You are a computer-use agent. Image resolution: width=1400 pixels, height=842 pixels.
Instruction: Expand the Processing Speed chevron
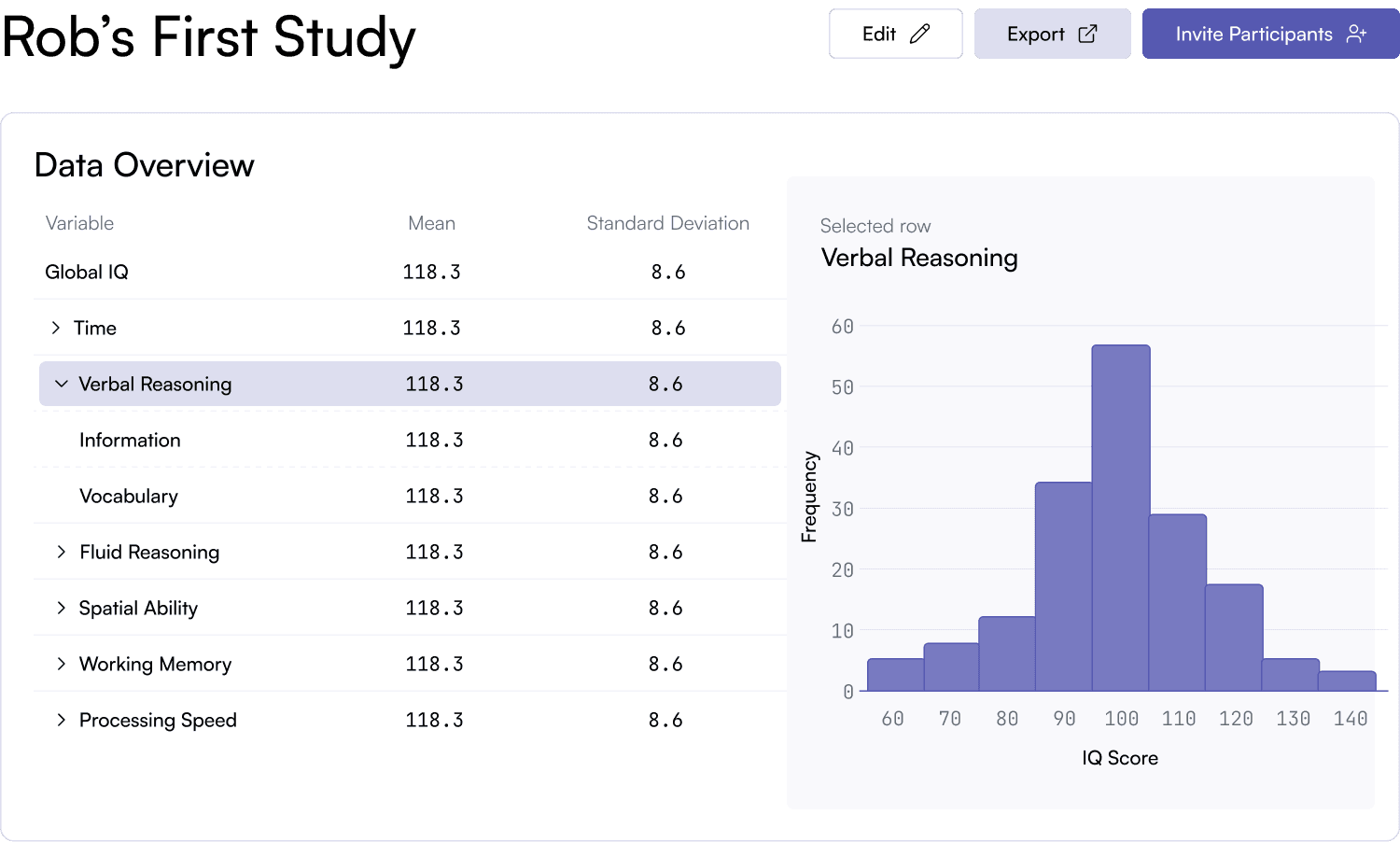pyautogui.click(x=62, y=720)
